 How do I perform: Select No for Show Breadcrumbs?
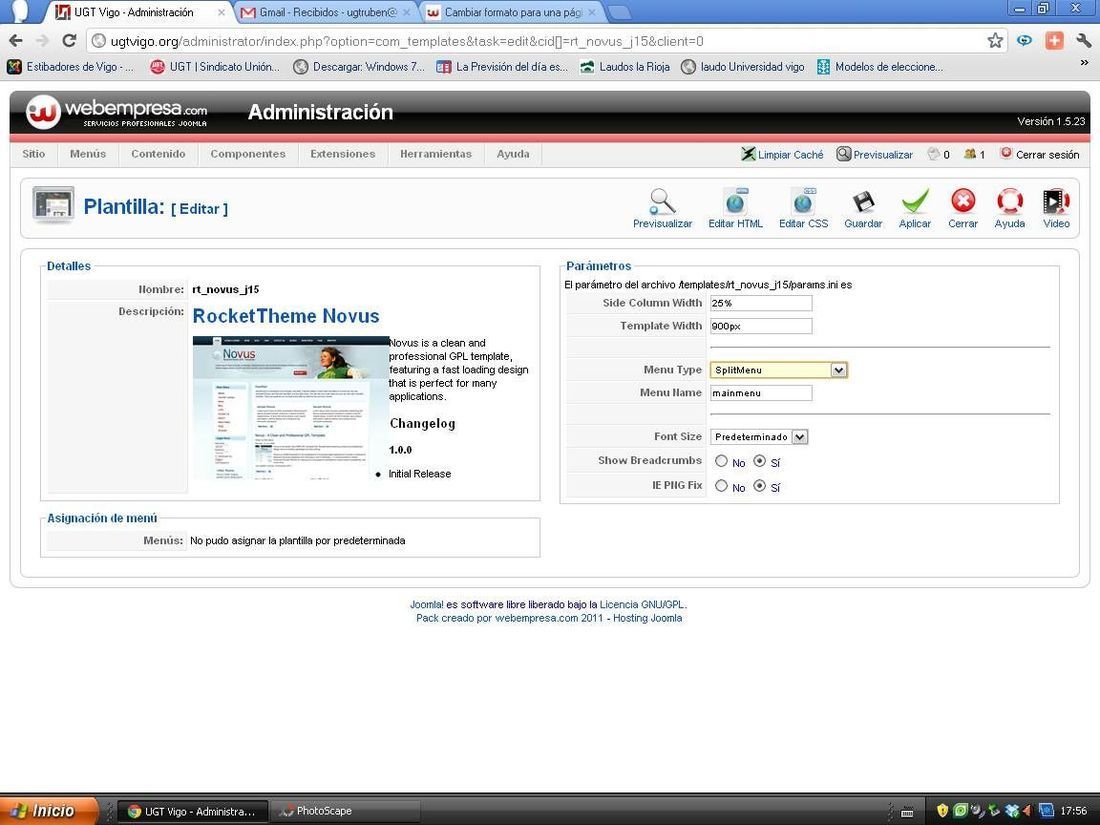(721, 461)
